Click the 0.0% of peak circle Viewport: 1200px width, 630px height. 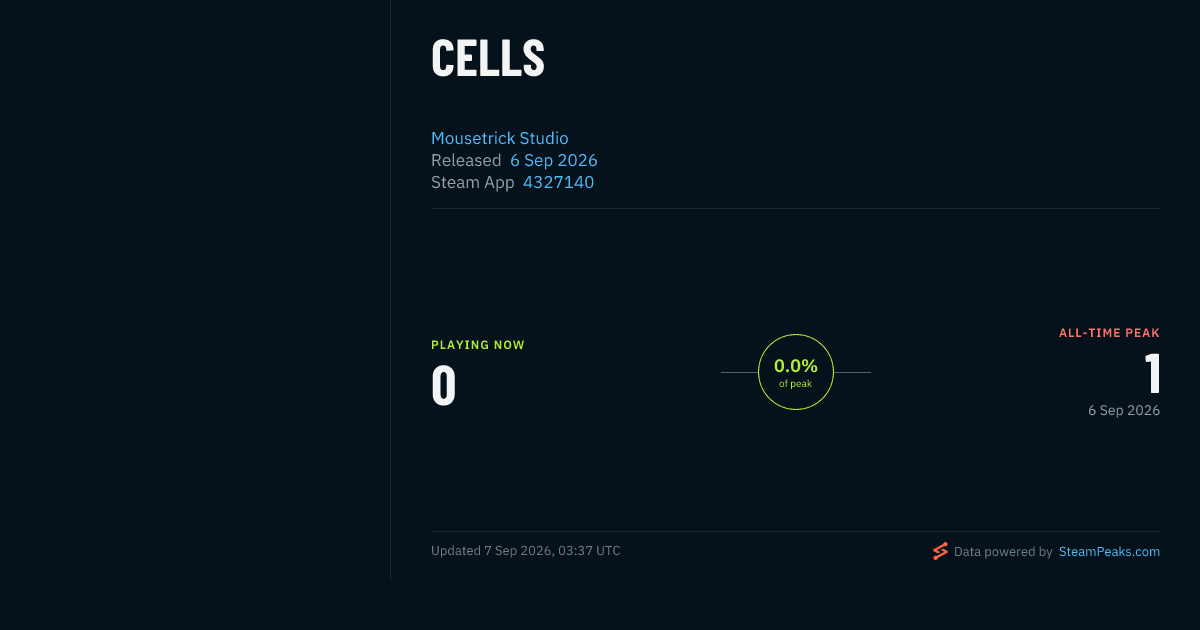tap(796, 372)
